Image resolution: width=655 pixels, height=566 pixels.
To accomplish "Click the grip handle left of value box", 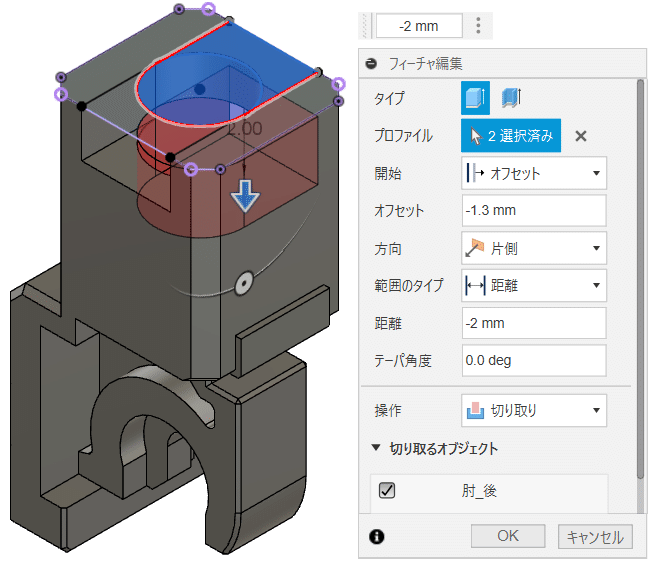I will point(365,26).
